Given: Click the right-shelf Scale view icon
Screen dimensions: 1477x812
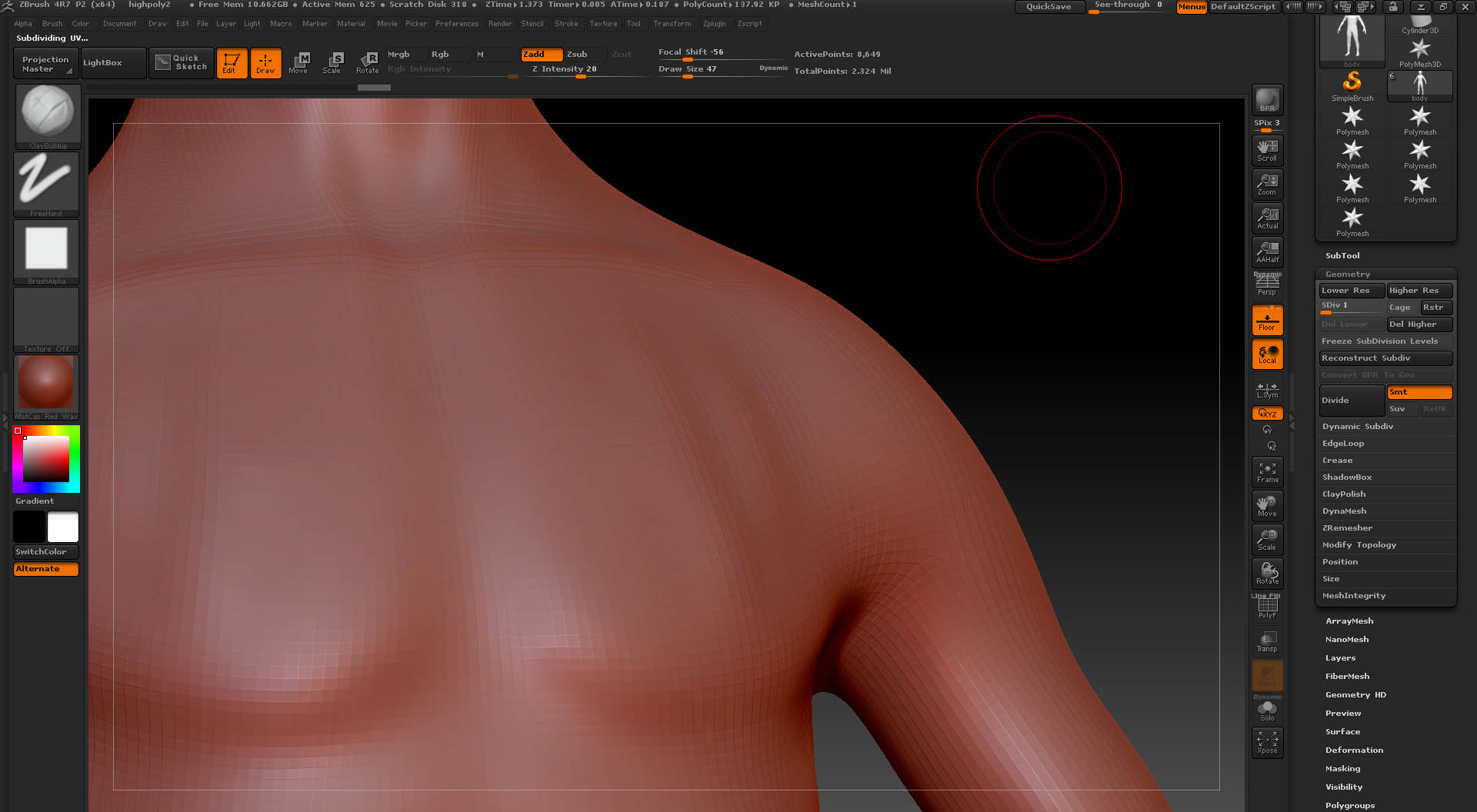Looking at the screenshot, I should [1267, 539].
